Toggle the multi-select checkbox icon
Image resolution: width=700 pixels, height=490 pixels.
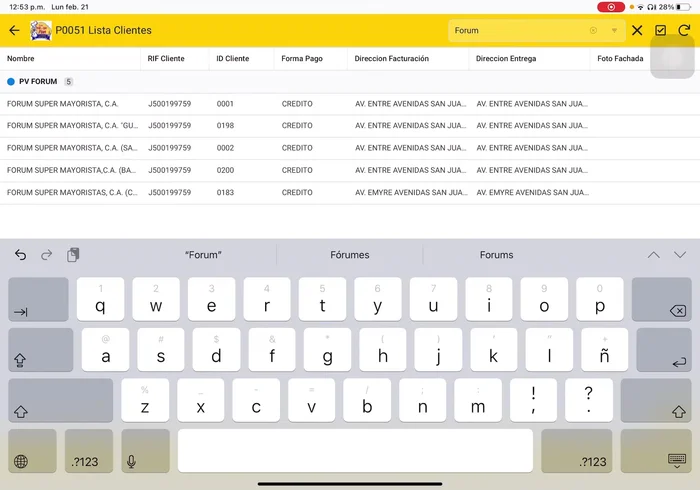[661, 31]
